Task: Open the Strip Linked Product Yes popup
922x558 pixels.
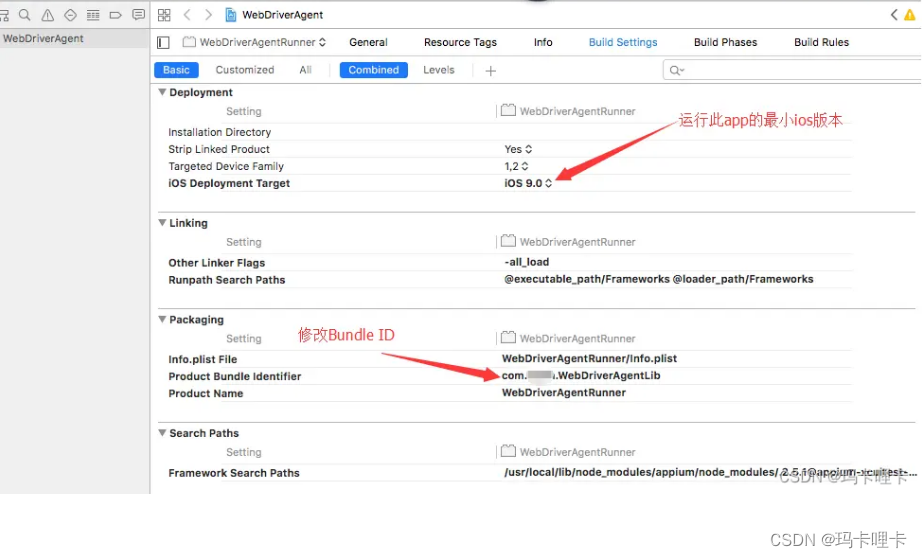Action: point(518,149)
